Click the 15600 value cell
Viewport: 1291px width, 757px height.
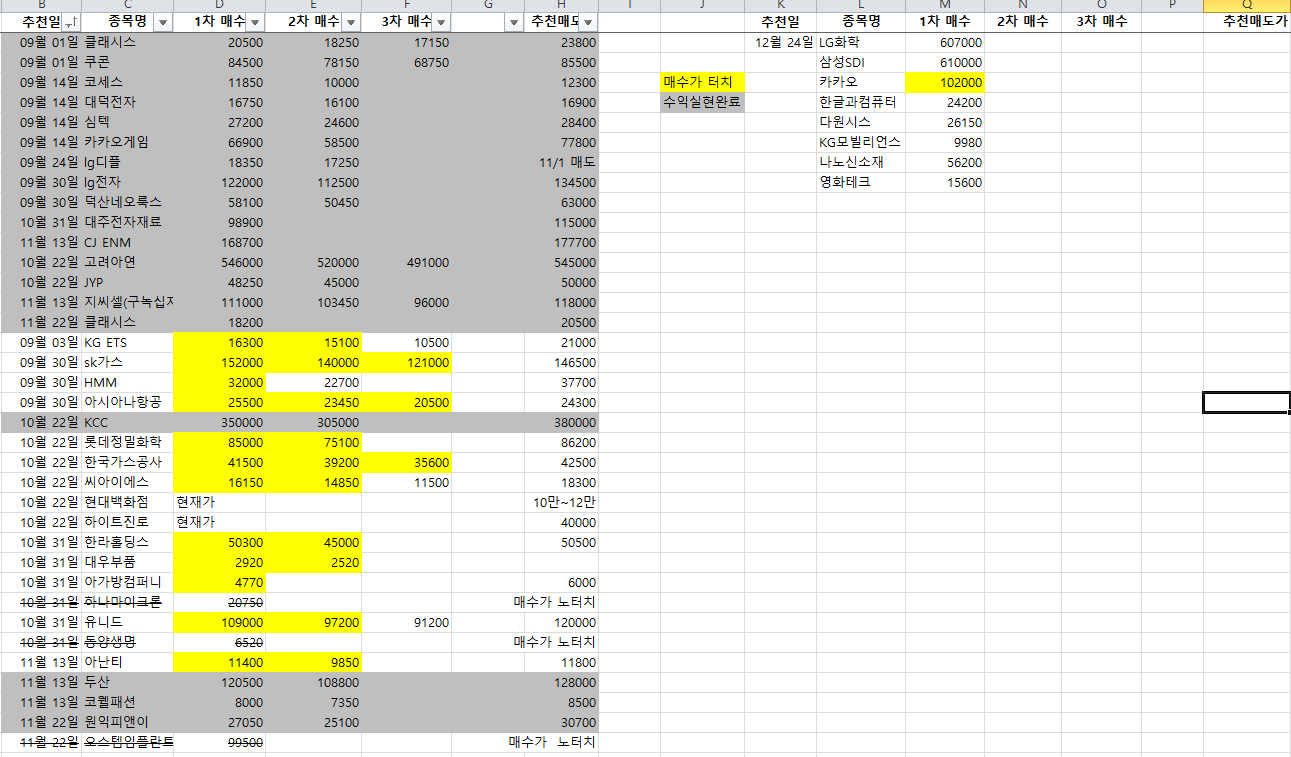point(945,182)
